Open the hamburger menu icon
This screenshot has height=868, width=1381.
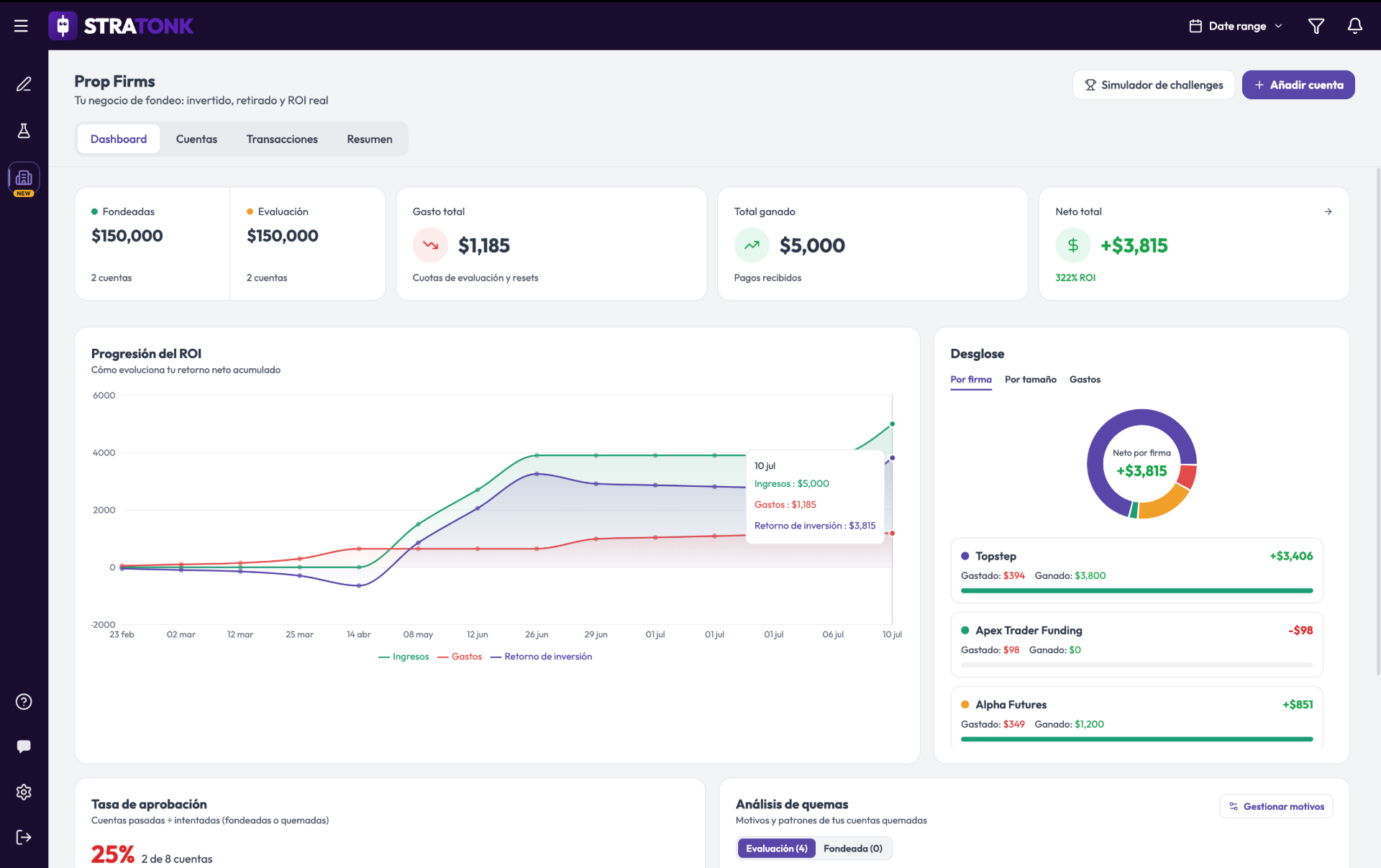coord(21,26)
